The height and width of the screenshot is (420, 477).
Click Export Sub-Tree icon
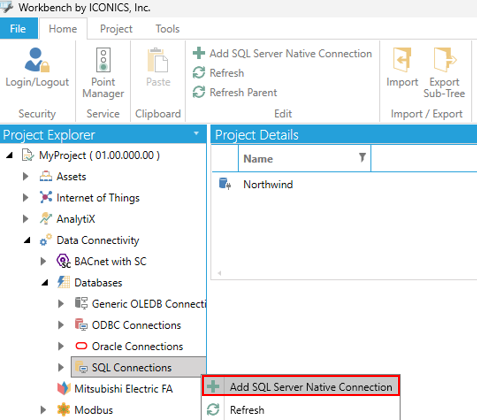[444, 73]
